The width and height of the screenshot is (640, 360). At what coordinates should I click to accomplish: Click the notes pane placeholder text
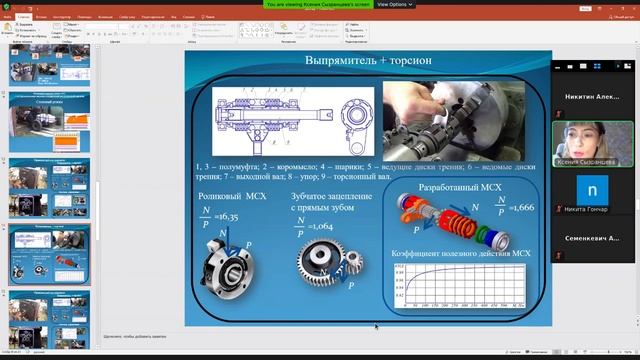point(135,337)
